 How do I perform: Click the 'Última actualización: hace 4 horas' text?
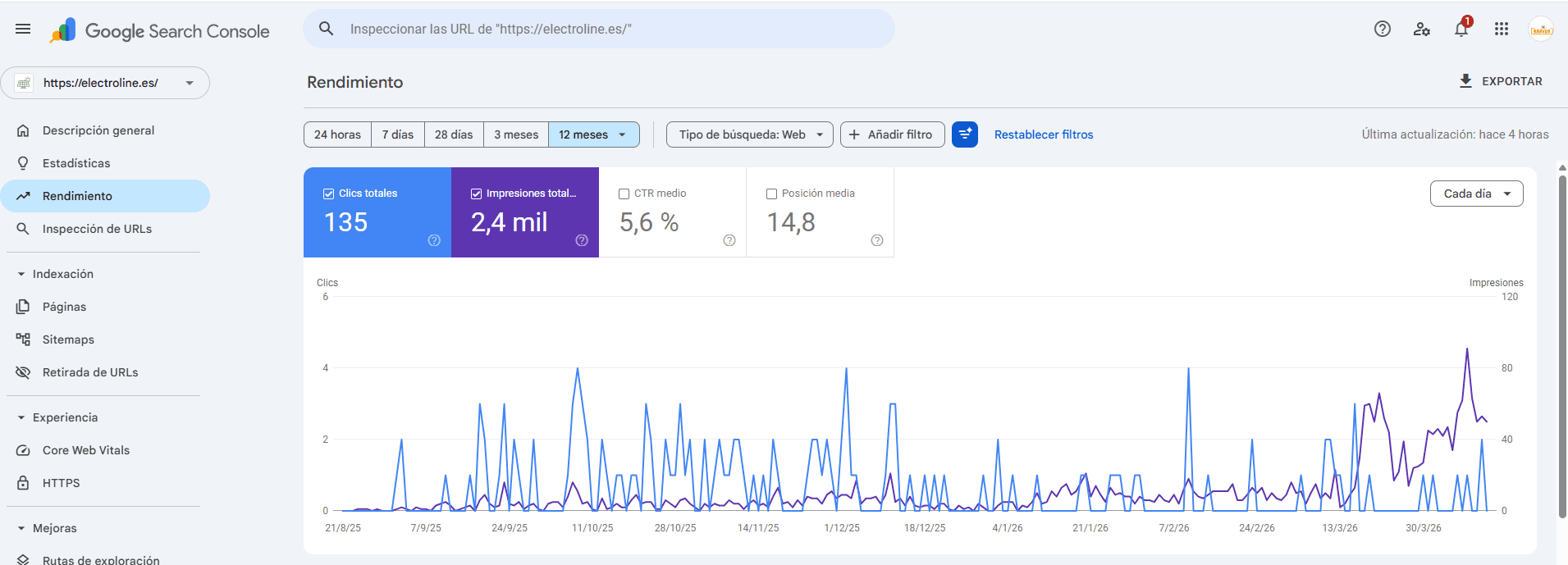point(1456,134)
